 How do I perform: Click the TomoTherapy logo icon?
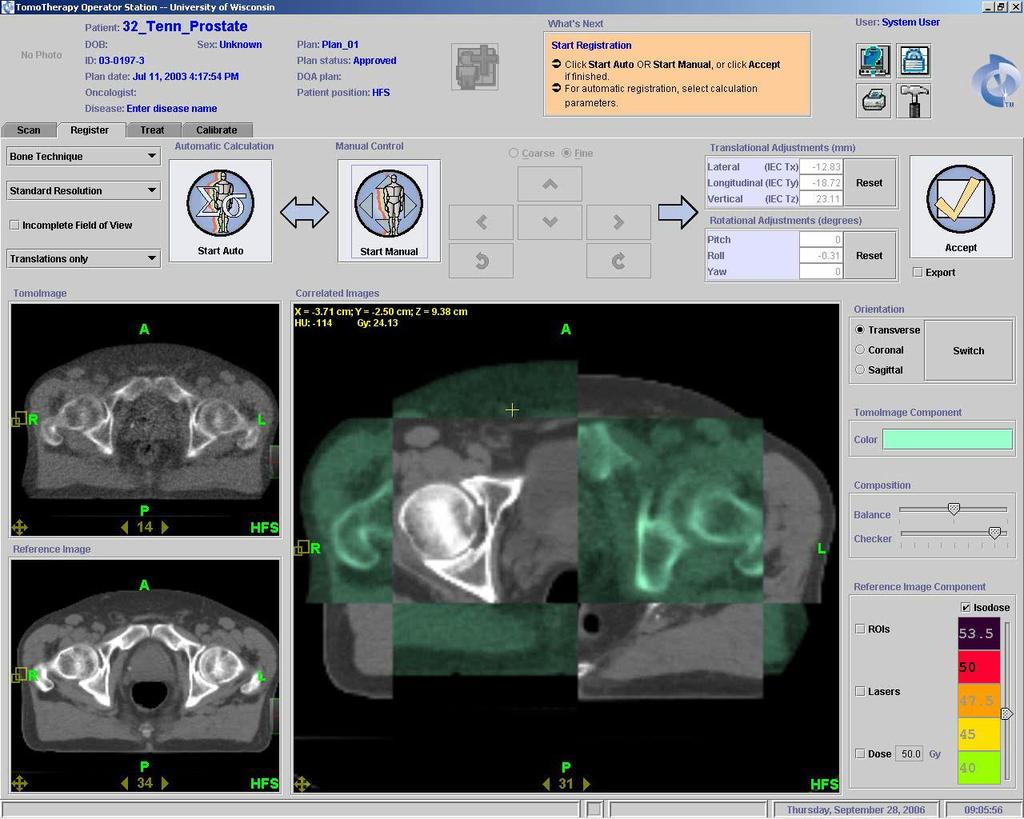click(993, 81)
